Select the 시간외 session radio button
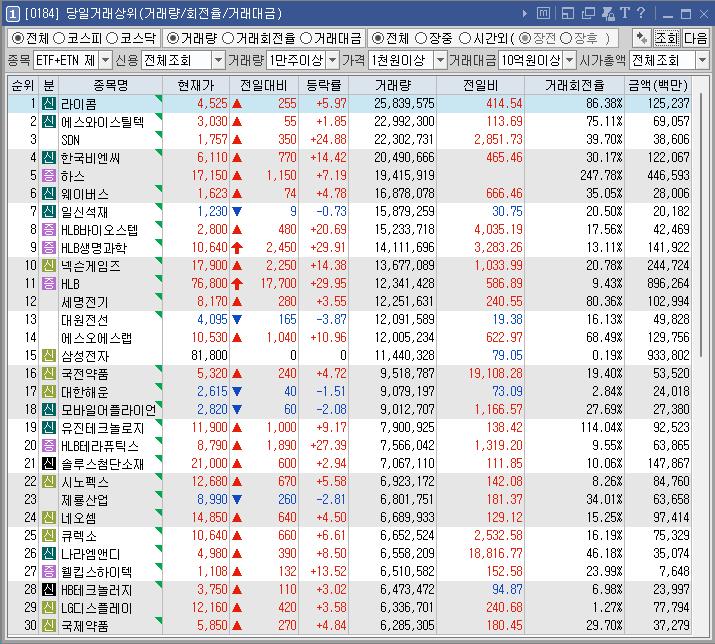Image resolution: width=715 pixels, height=644 pixels. tap(465, 38)
